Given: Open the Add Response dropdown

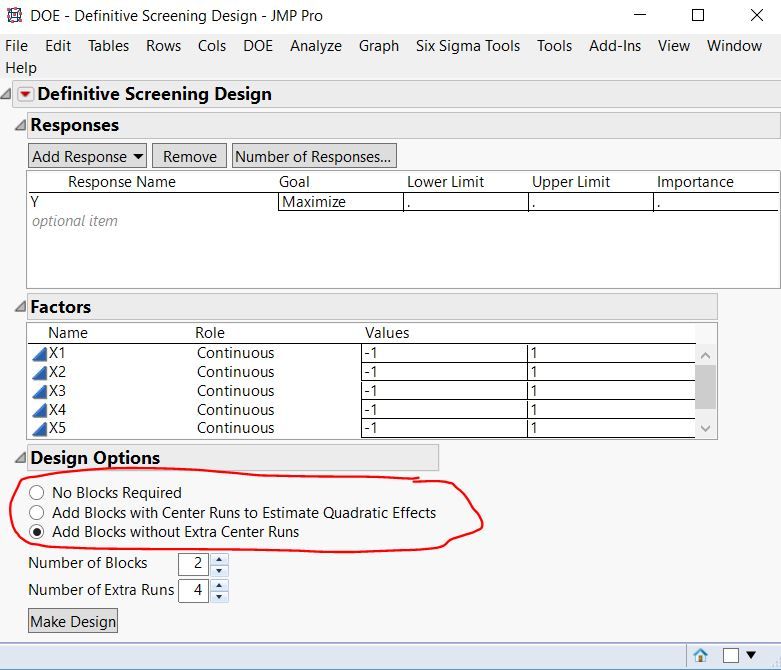Looking at the screenshot, I should pyautogui.click(x=87, y=156).
